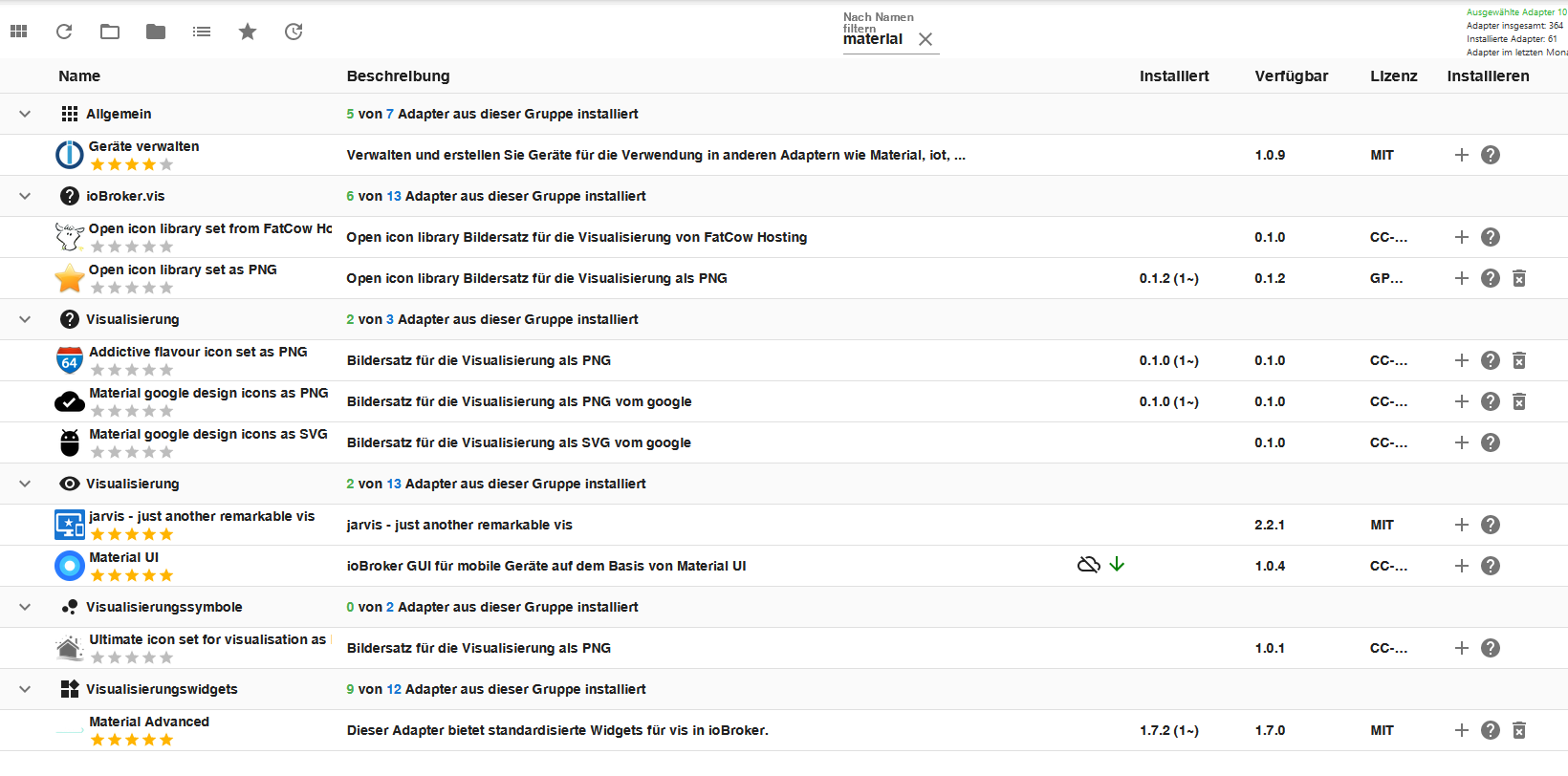Viewport: 1568px width, 776px height.
Task: Click the "Material google design icons as SVG" name
Action: (x=208, y=434)
